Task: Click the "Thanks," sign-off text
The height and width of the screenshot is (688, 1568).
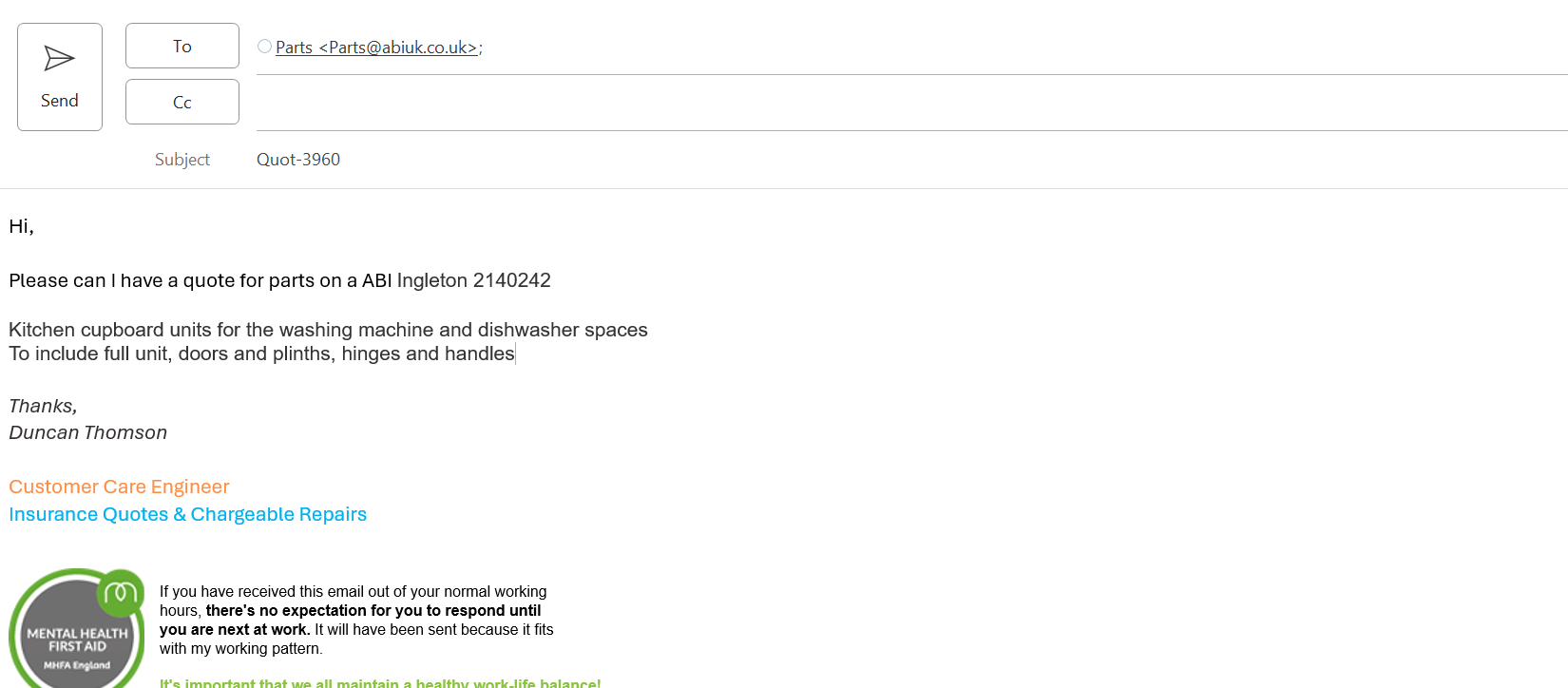Action: click(43, 406)
